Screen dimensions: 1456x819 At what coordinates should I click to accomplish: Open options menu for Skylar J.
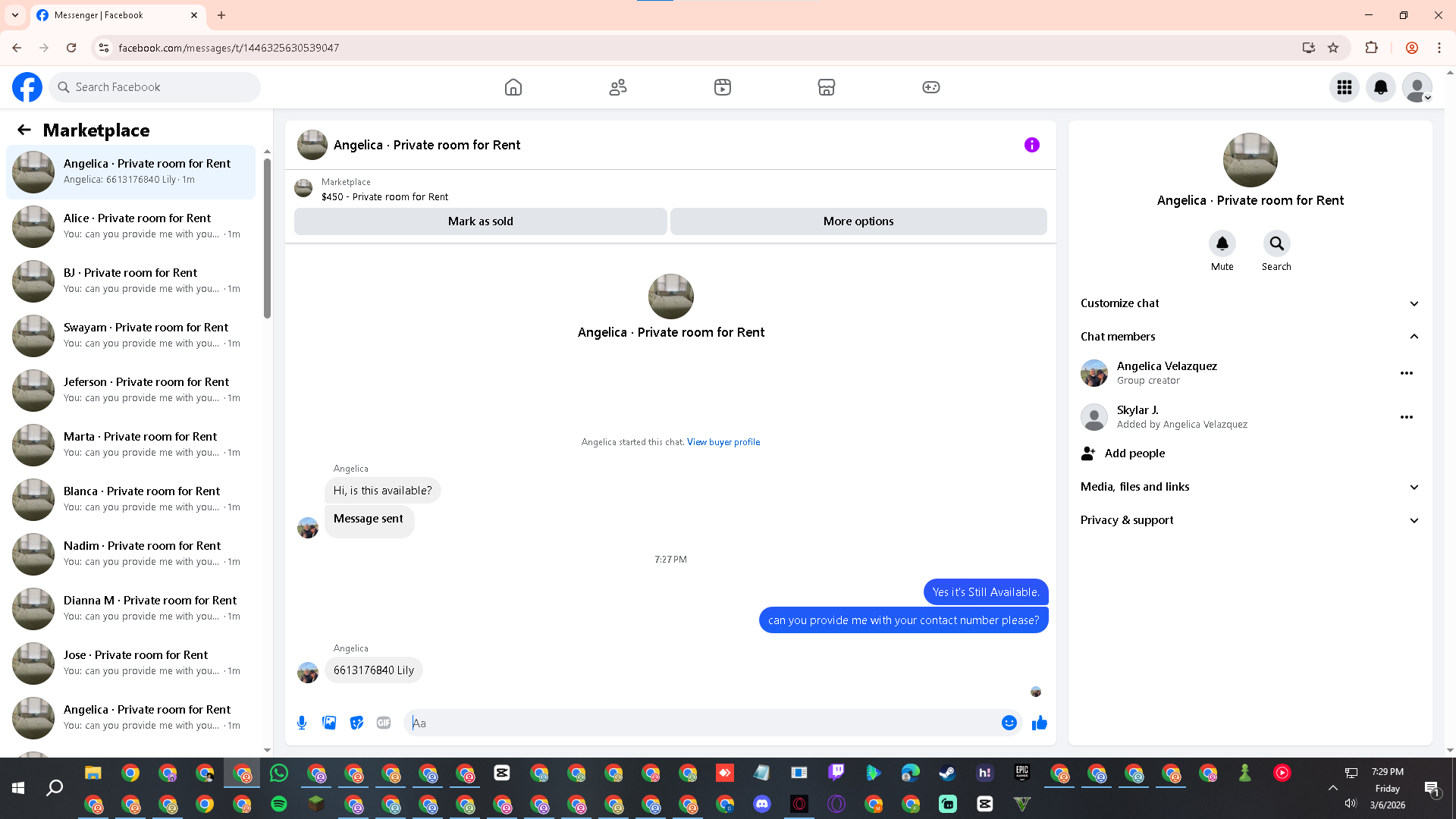pos(1407,417)
